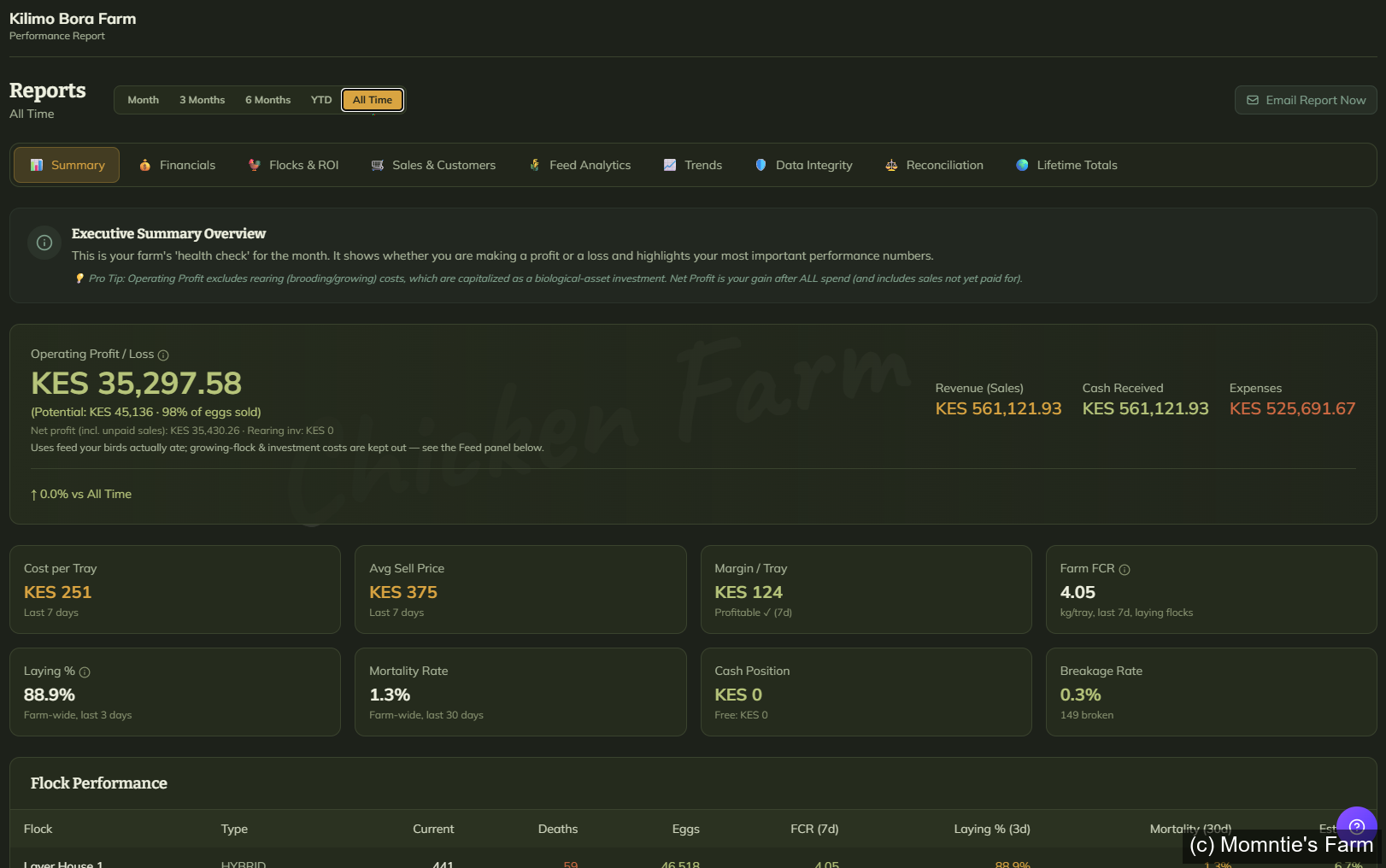Click the Breakage Rate card
This screenshot has height=868, width=1386.
click(x=1212, y=692)
